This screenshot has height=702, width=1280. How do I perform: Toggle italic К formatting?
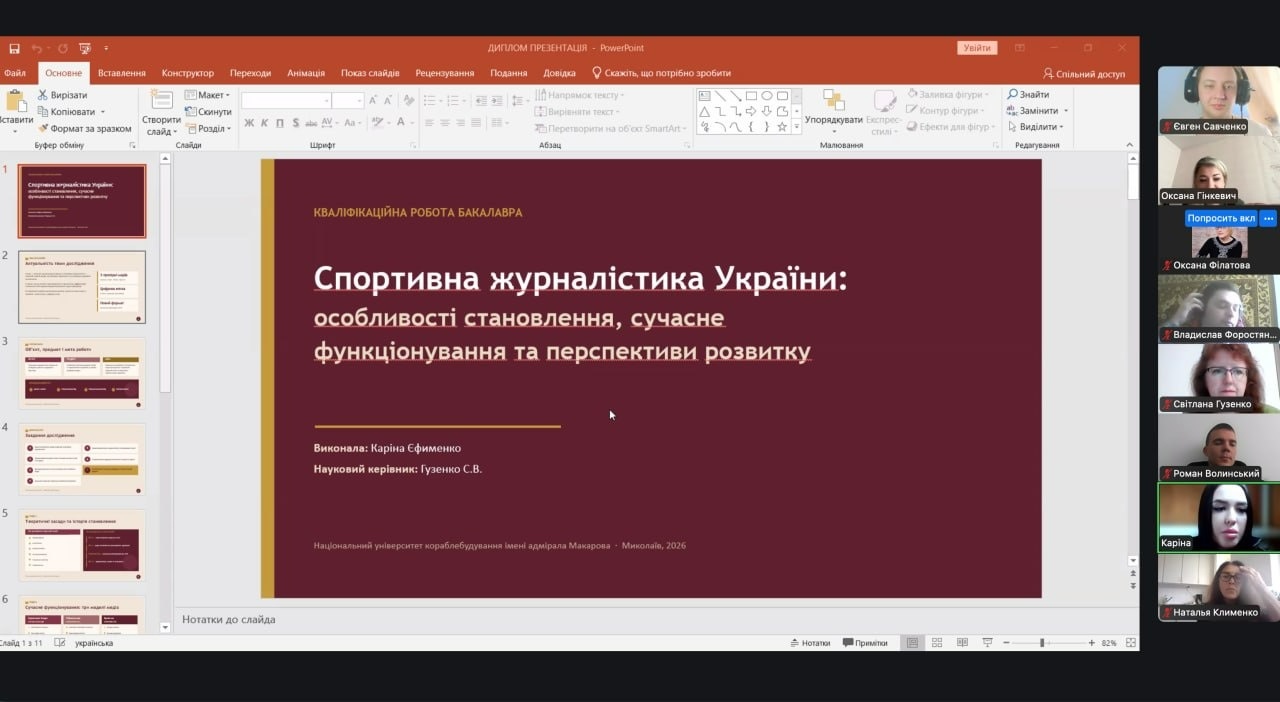265,122
